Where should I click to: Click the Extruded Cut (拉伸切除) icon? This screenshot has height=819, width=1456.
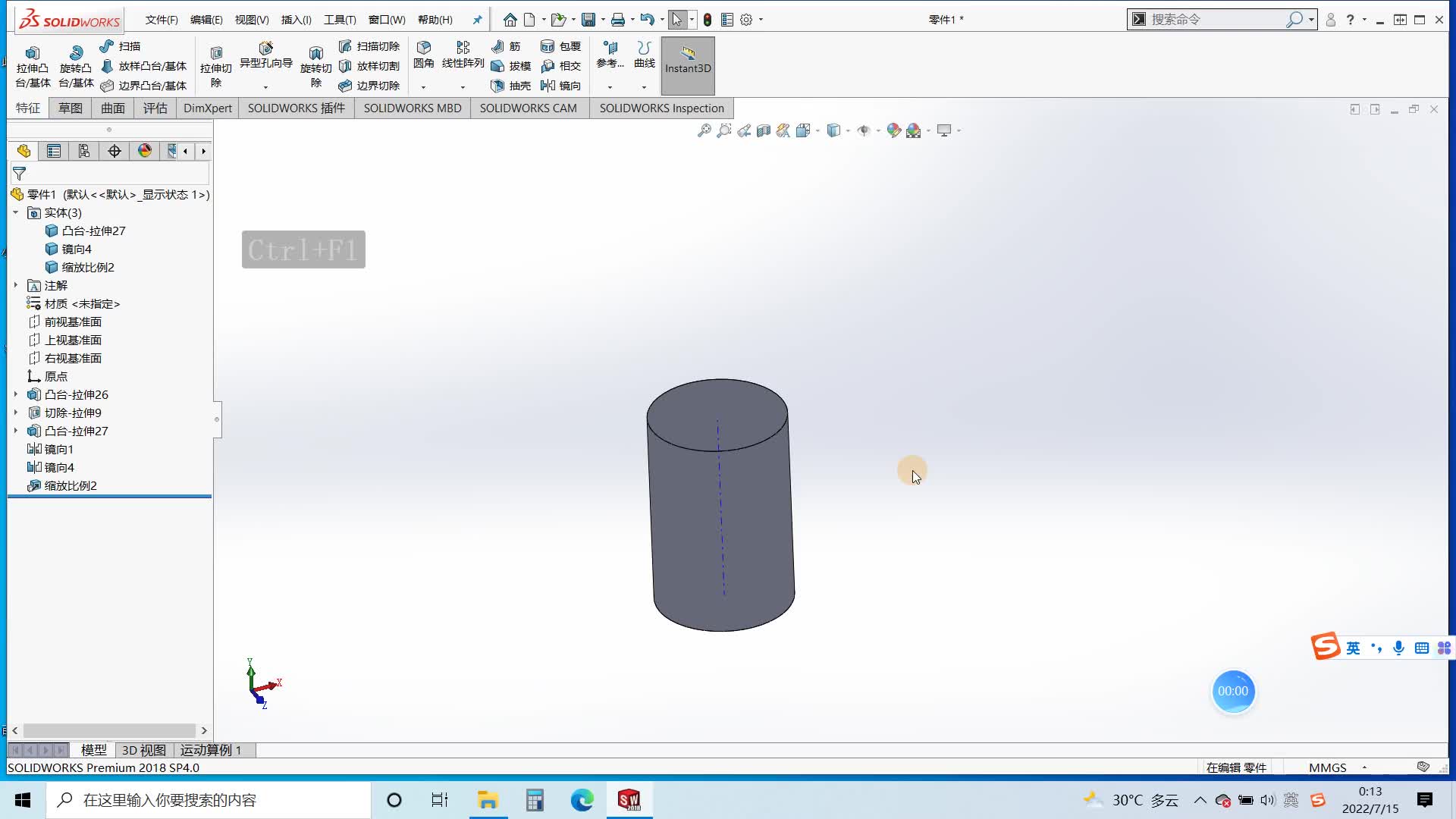click(216, 55)
